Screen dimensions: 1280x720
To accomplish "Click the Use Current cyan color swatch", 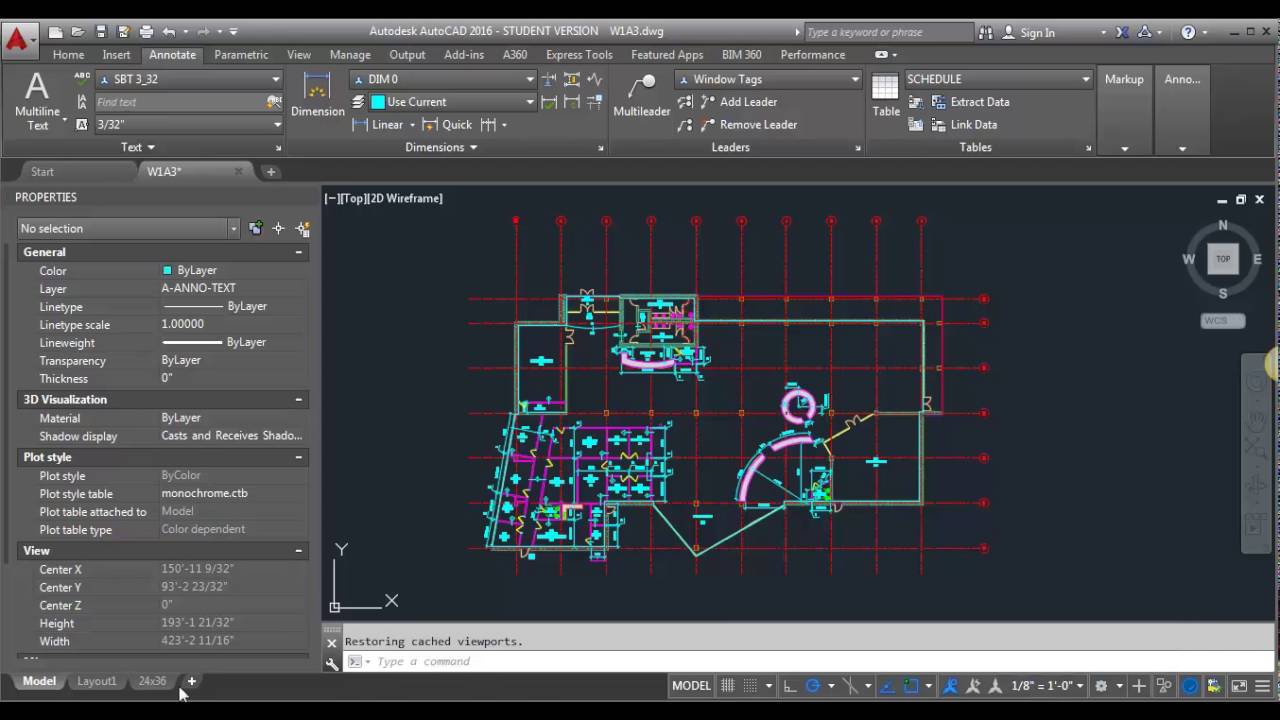I will click(x=378, y=102).
